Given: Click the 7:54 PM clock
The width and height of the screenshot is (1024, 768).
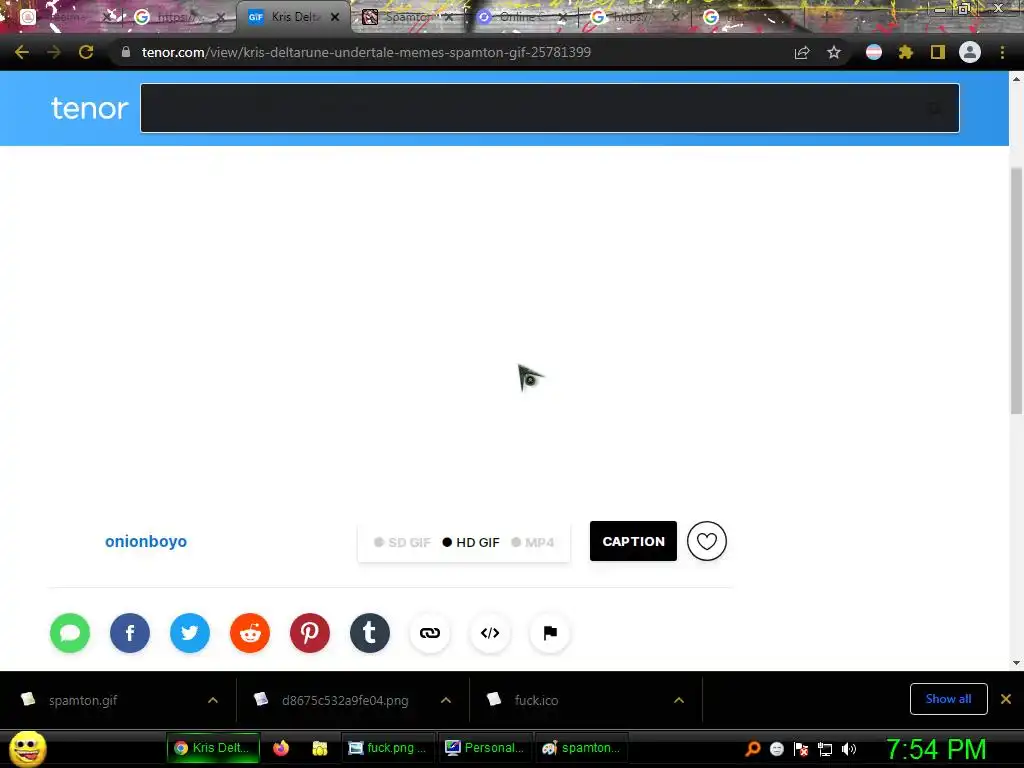Looking at the screenshot, I should pos(936,749).
